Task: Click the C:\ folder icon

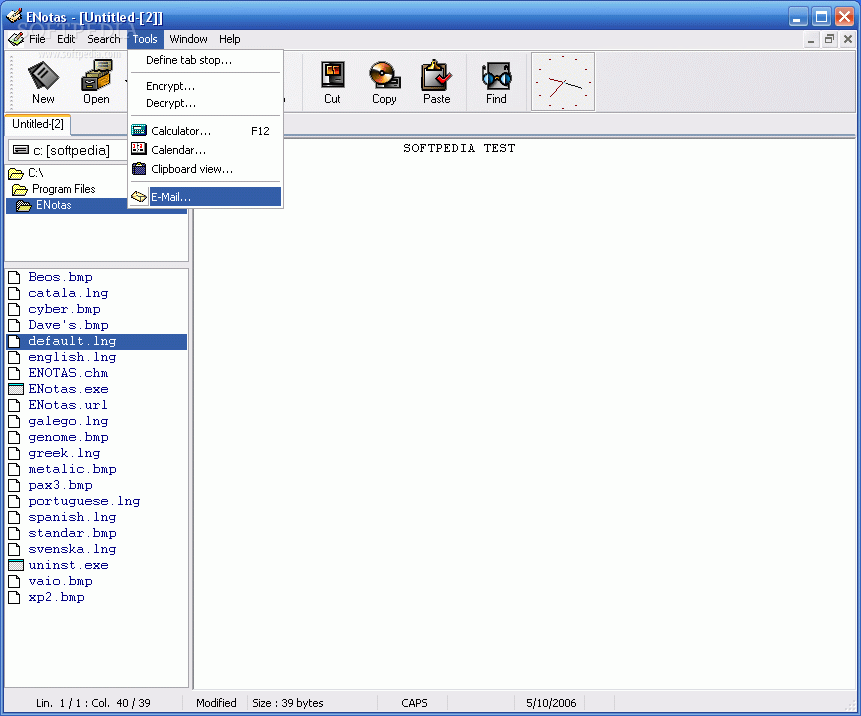Action: [16, 174]
